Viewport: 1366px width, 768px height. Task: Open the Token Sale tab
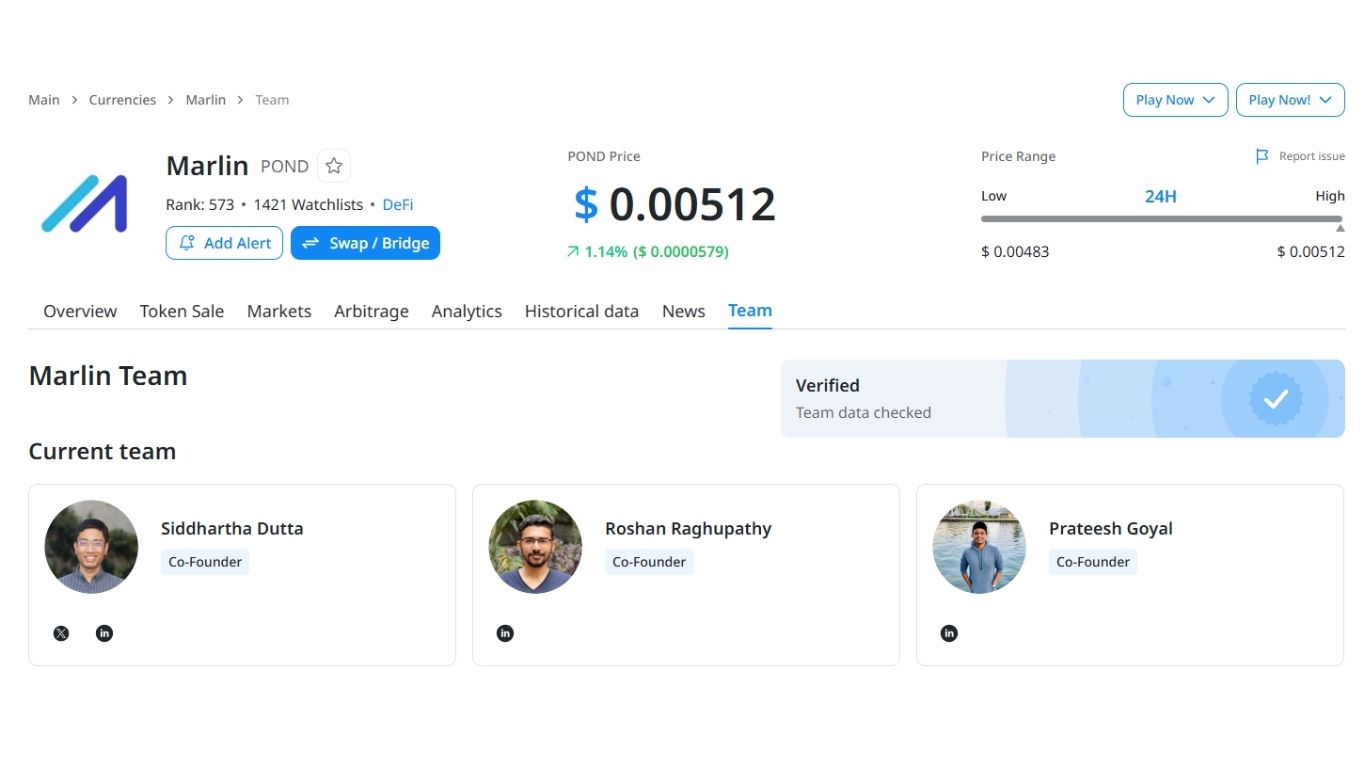click(182, 311)
